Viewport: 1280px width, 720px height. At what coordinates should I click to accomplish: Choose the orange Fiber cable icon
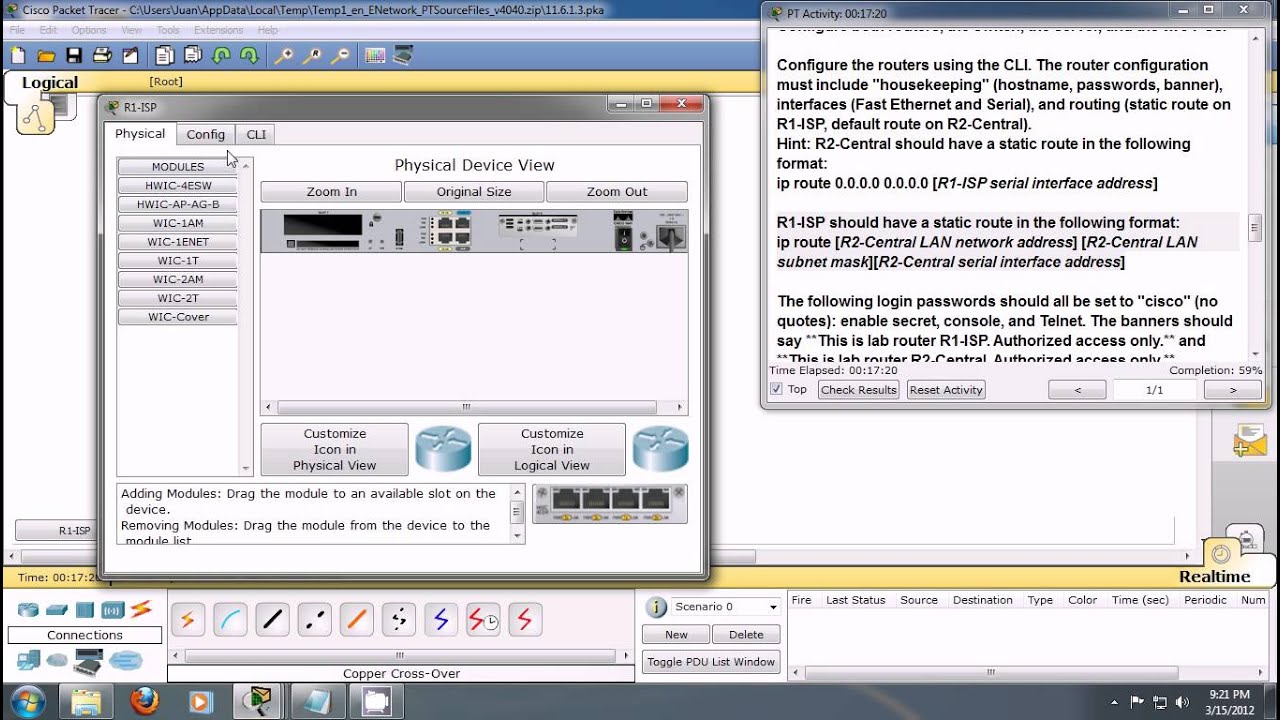357,620
